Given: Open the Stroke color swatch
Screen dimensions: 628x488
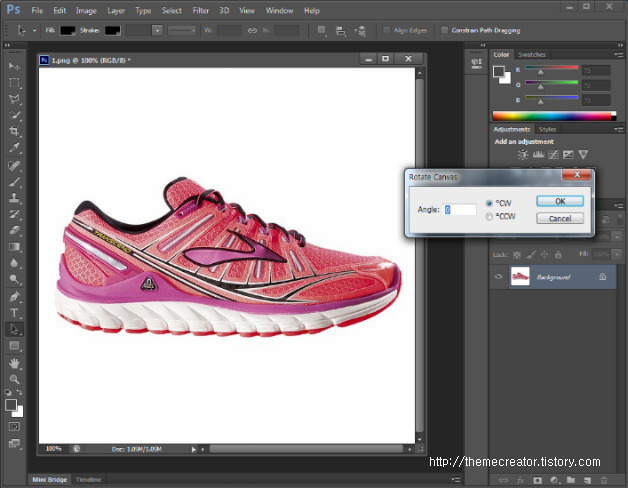Looking at the screenshot, I should tap(113, 30).
